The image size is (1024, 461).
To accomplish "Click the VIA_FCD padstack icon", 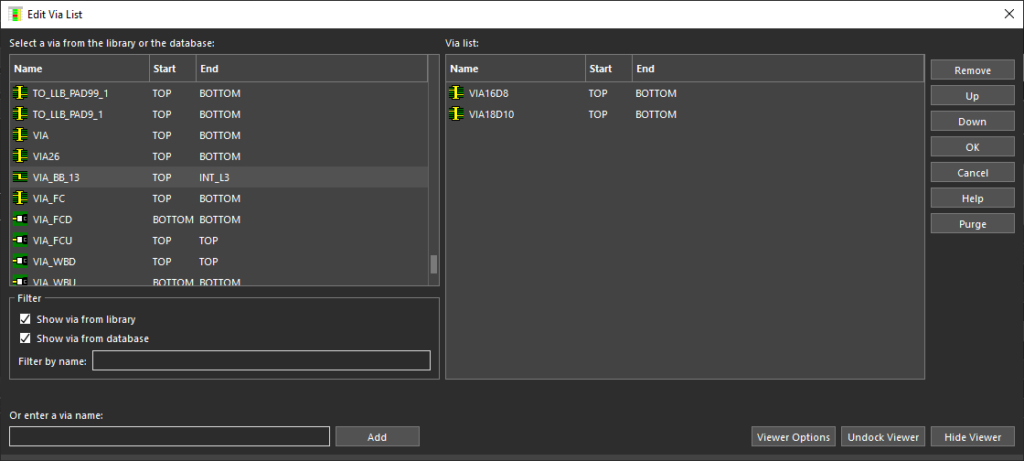I will [19, 219].
